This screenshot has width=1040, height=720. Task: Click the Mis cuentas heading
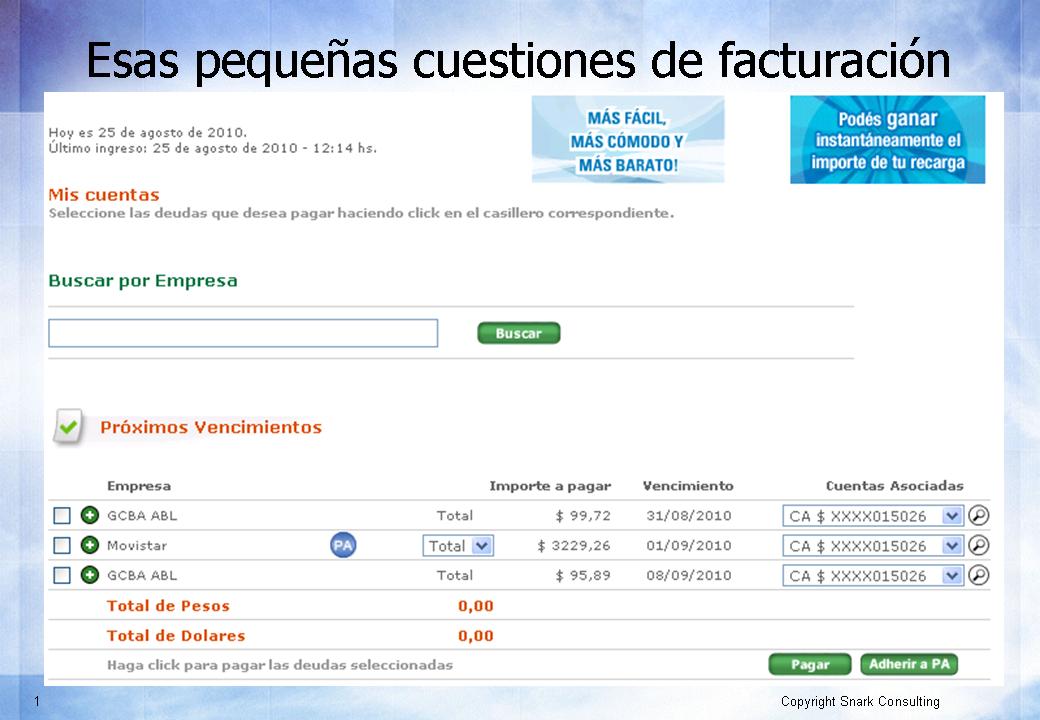104,195
